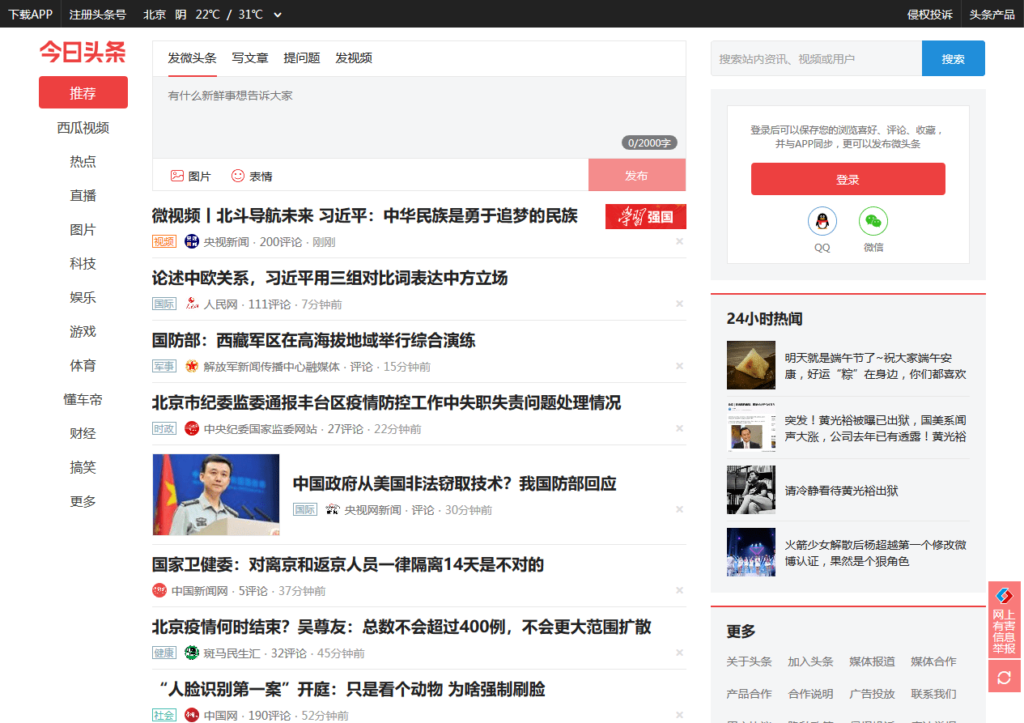Dismiss the 北京市纪委监委 article with its X

[x=679, y=428]
